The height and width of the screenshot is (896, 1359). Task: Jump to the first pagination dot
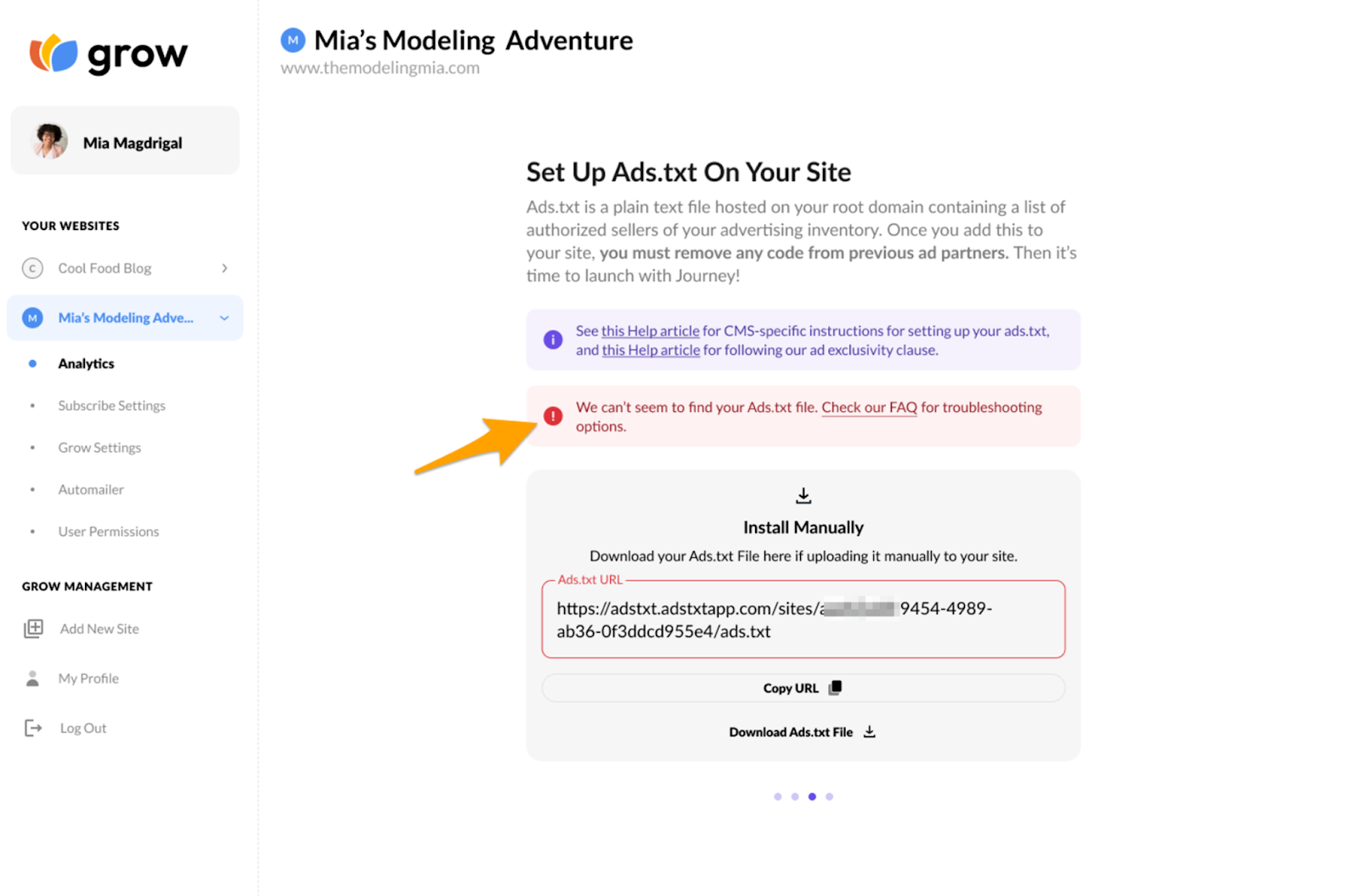click(778, 797)
